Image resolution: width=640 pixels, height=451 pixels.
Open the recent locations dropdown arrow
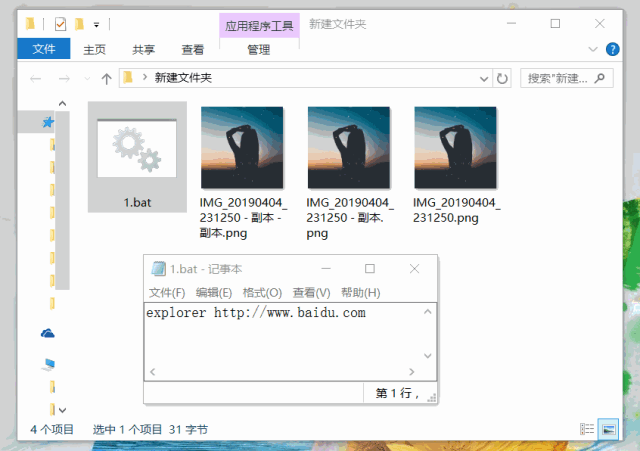[x=87, y=78]
